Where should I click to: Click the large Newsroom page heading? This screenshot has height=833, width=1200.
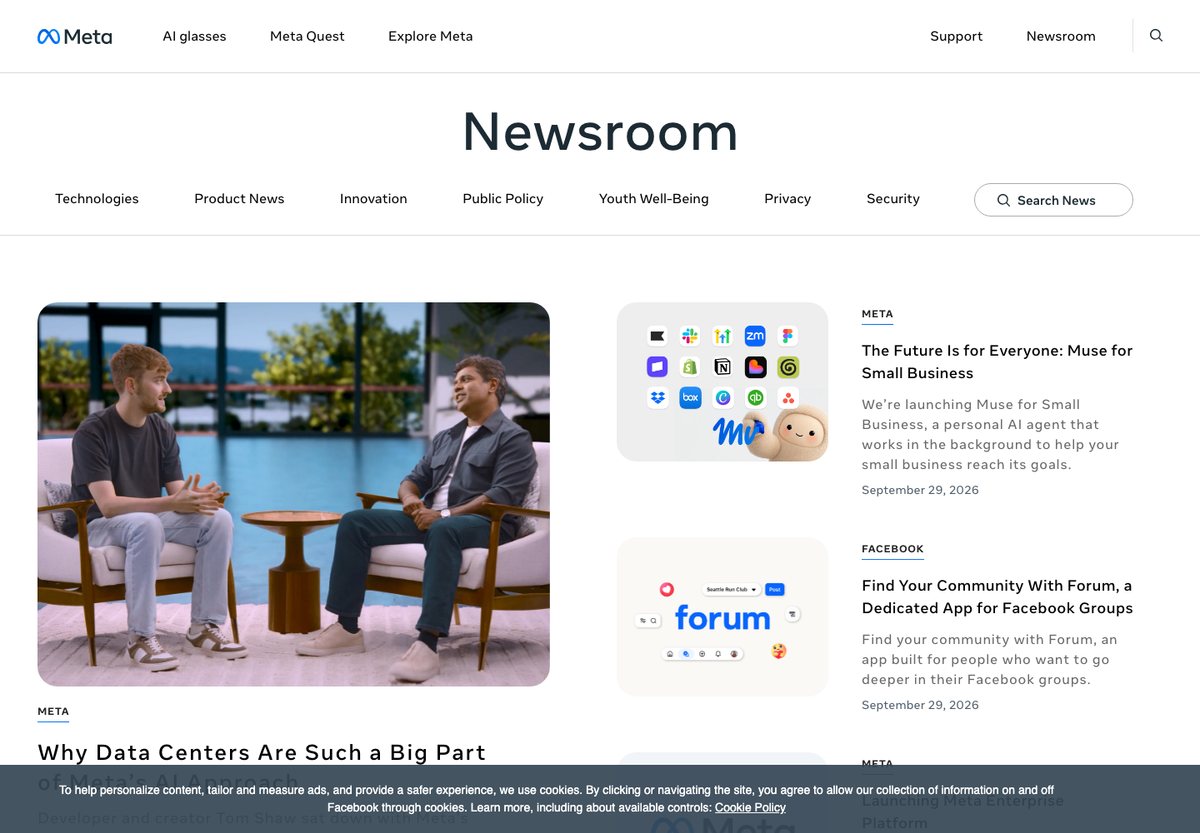tap(600, 131)
